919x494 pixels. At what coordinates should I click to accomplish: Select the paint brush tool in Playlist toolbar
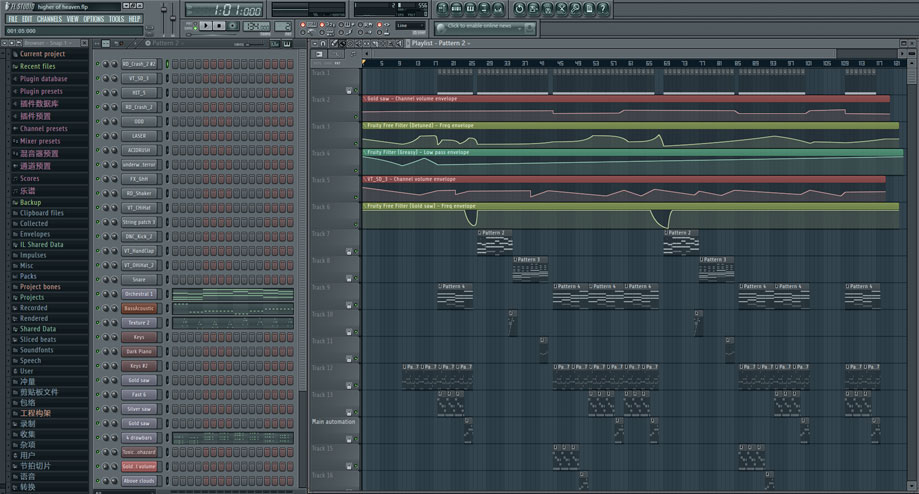coord(342,43)
